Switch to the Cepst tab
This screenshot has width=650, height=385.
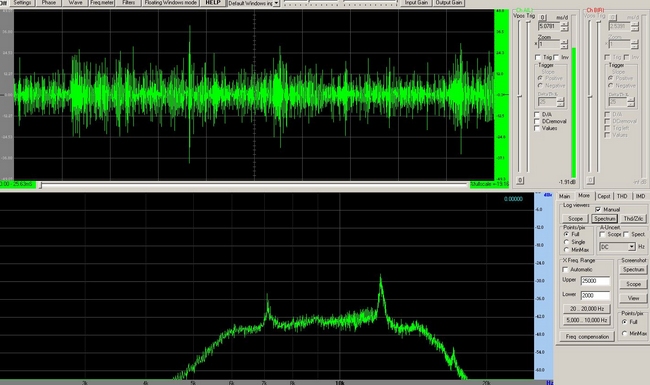coord(604,196)
